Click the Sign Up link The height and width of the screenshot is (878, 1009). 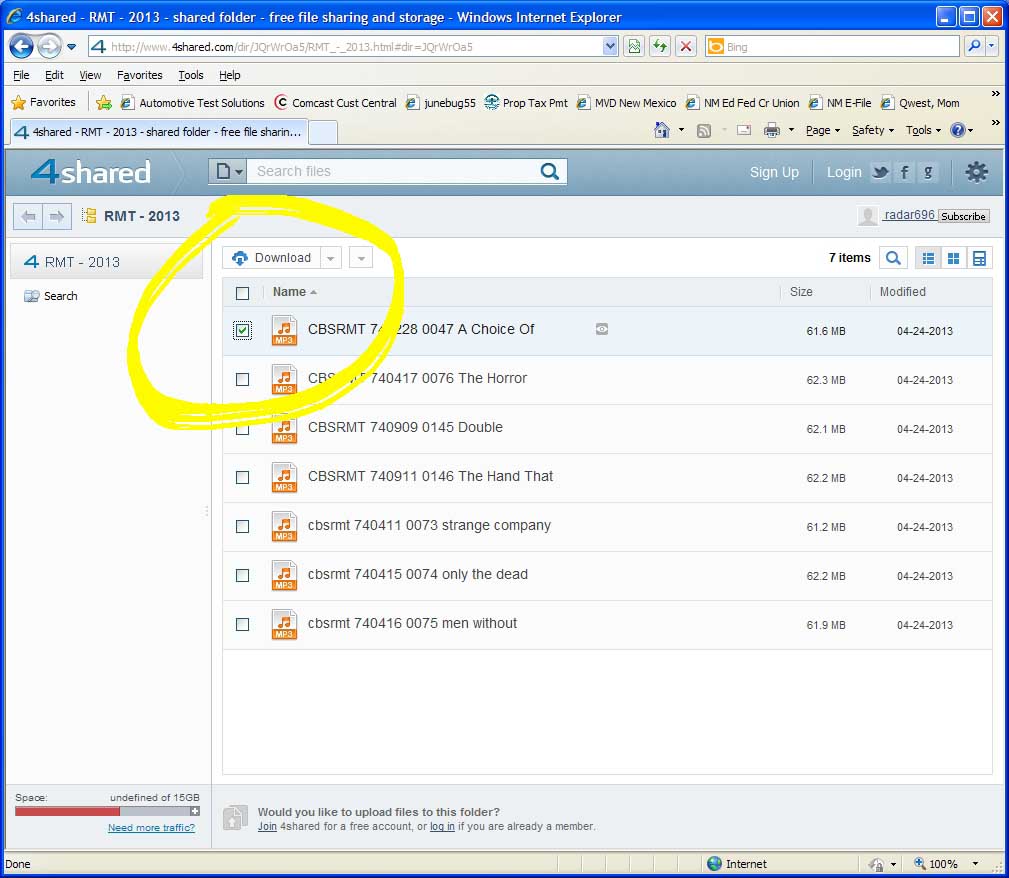pyautogui.click(x=774, y=172)
